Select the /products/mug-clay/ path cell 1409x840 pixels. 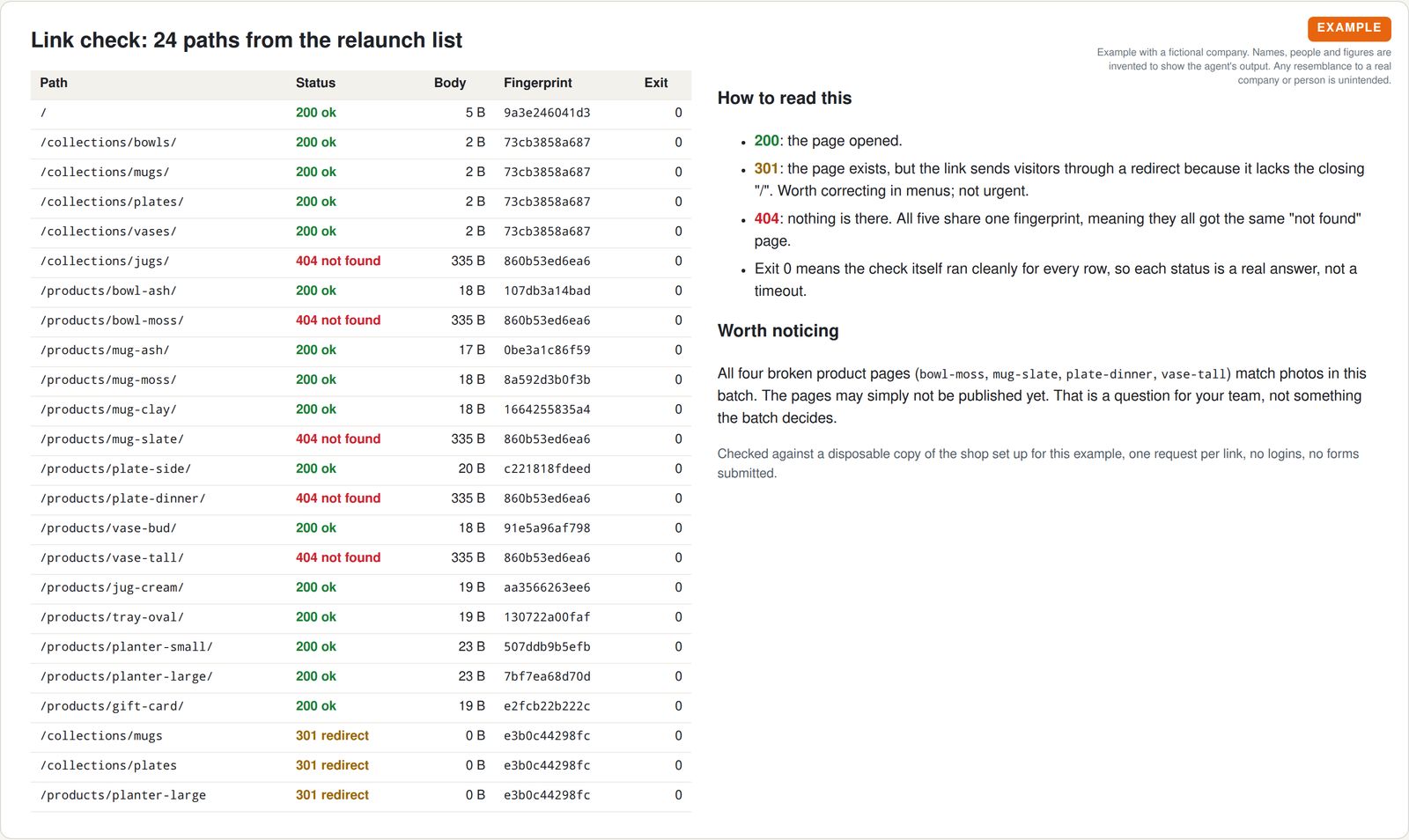(x=108, y=409)
